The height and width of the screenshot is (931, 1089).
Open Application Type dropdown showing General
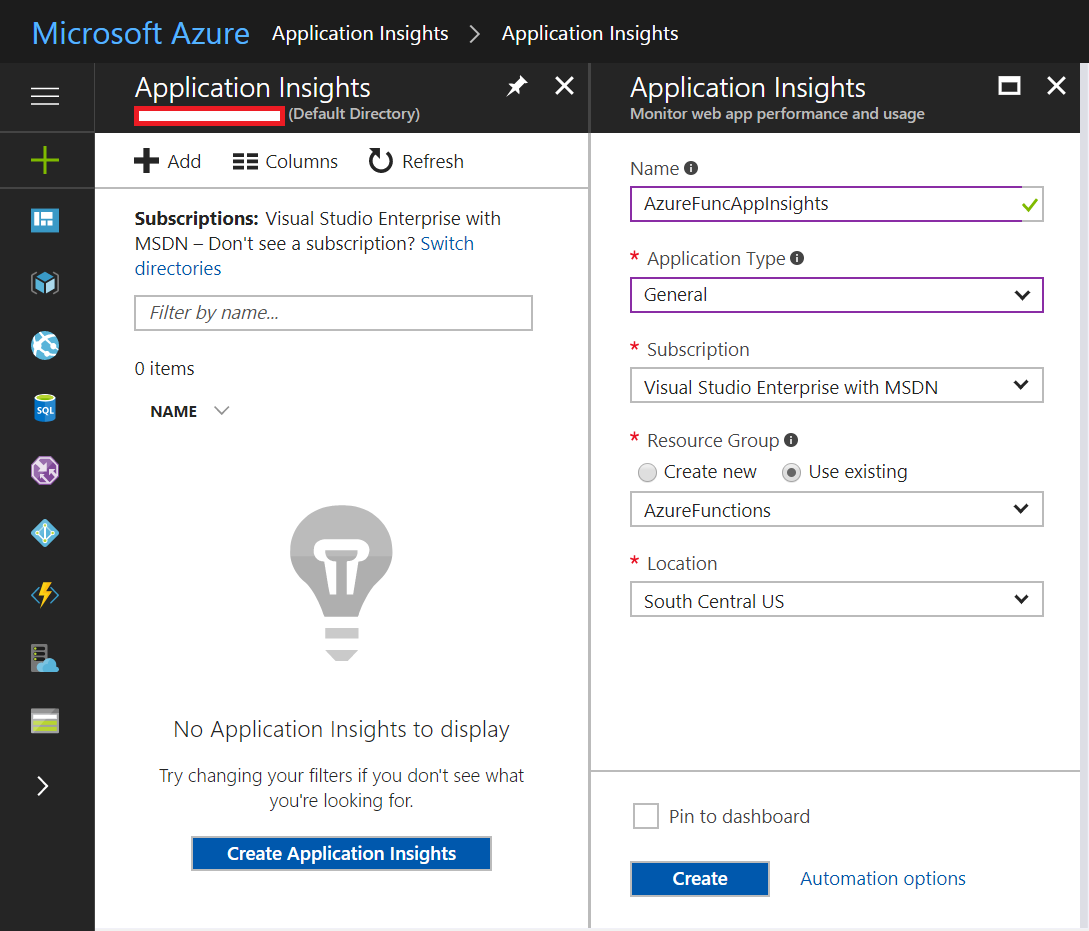pyautogui.click(x=836, y=295)
